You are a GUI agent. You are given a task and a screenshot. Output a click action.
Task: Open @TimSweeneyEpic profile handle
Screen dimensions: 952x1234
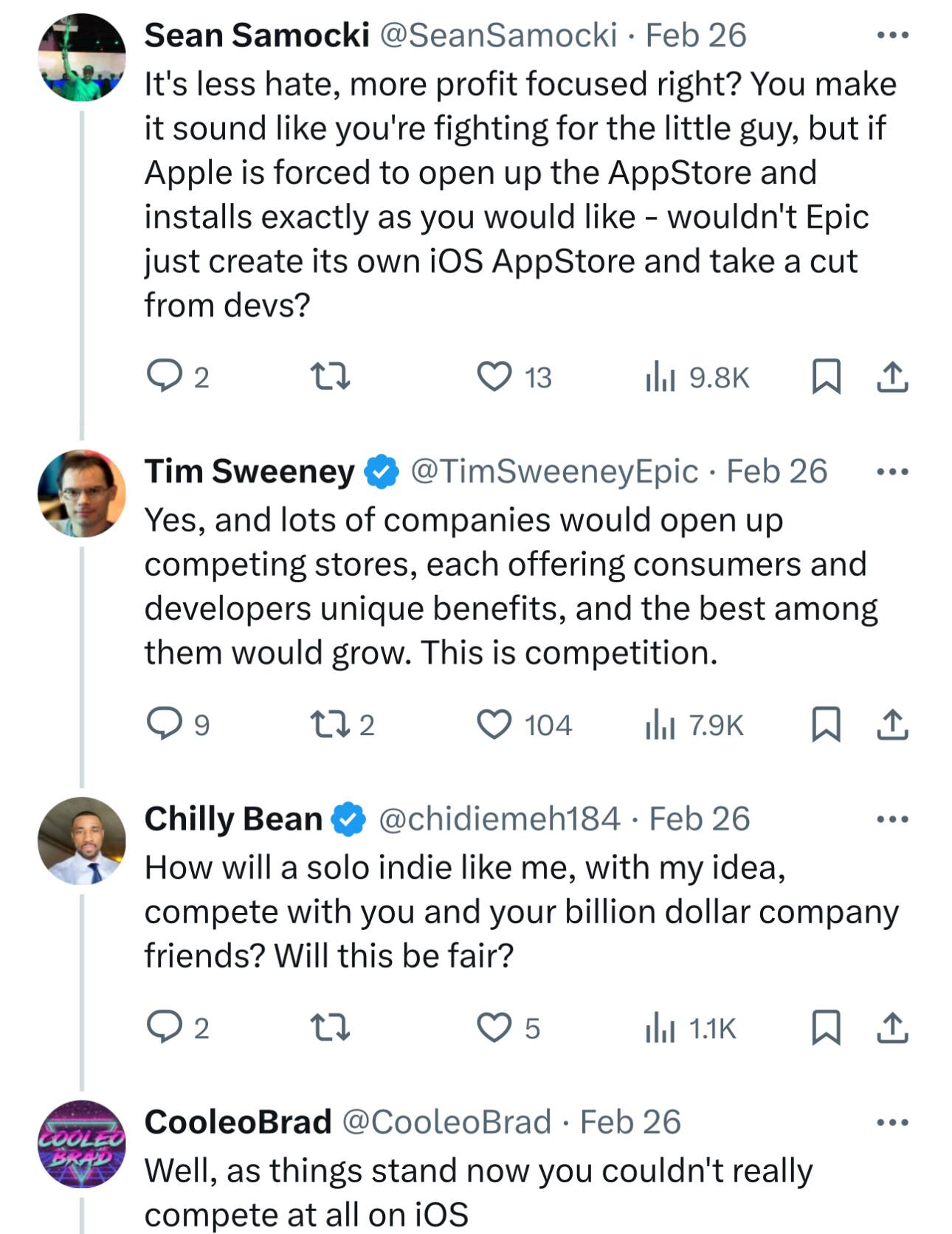(x=553, y=472)
